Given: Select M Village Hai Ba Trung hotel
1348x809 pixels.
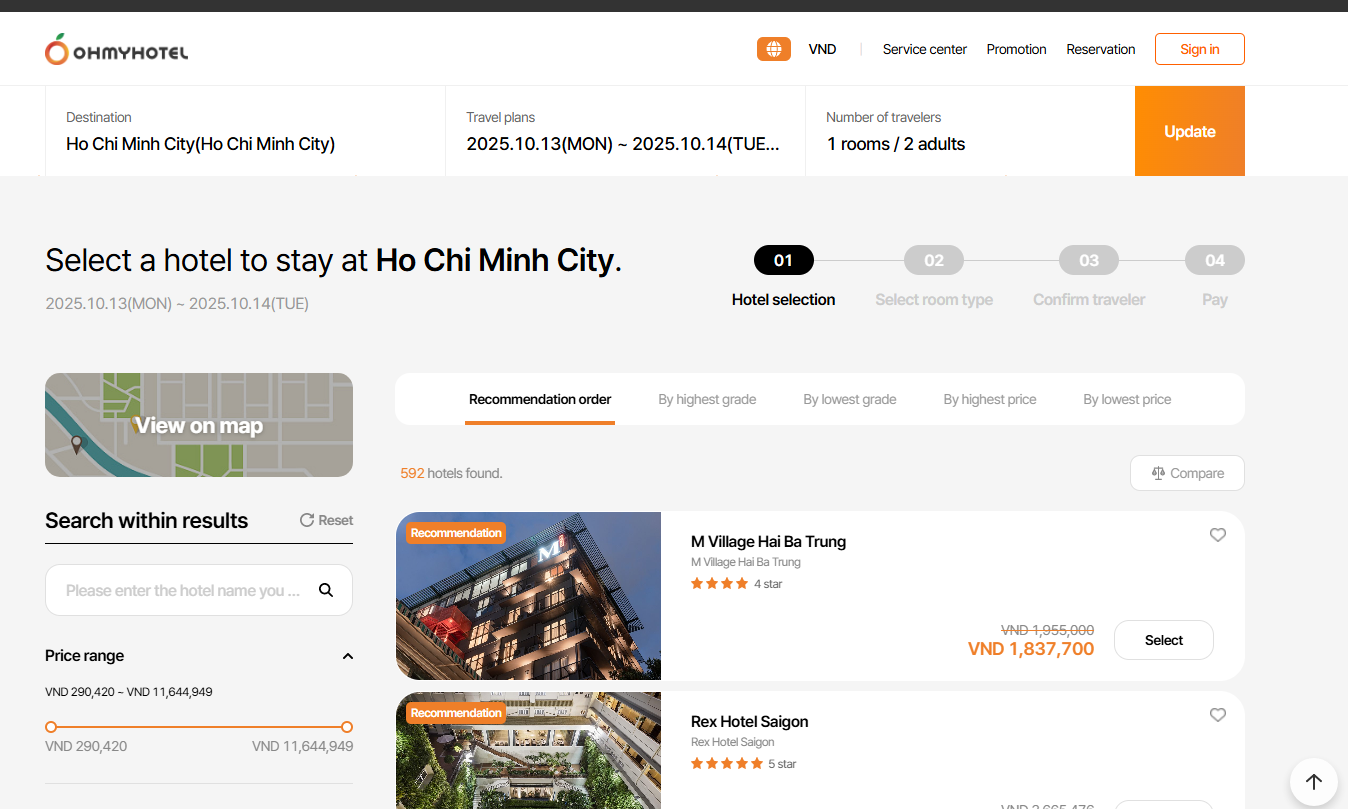Looking at the screenshot, I should pos(1164,640).
